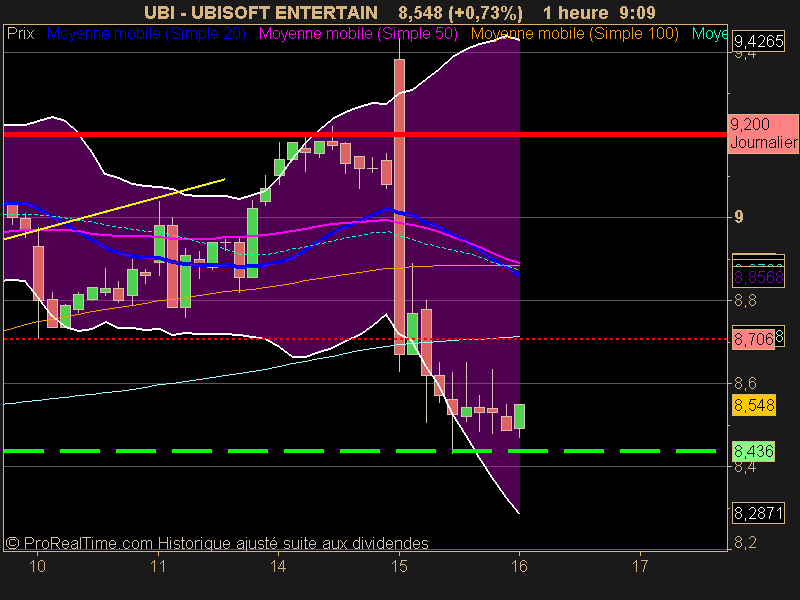Open "Moyenne mobile (Simple 50)" legend entry
The height and width of the screenshot is (600, 800).
(x=358, y=34)
